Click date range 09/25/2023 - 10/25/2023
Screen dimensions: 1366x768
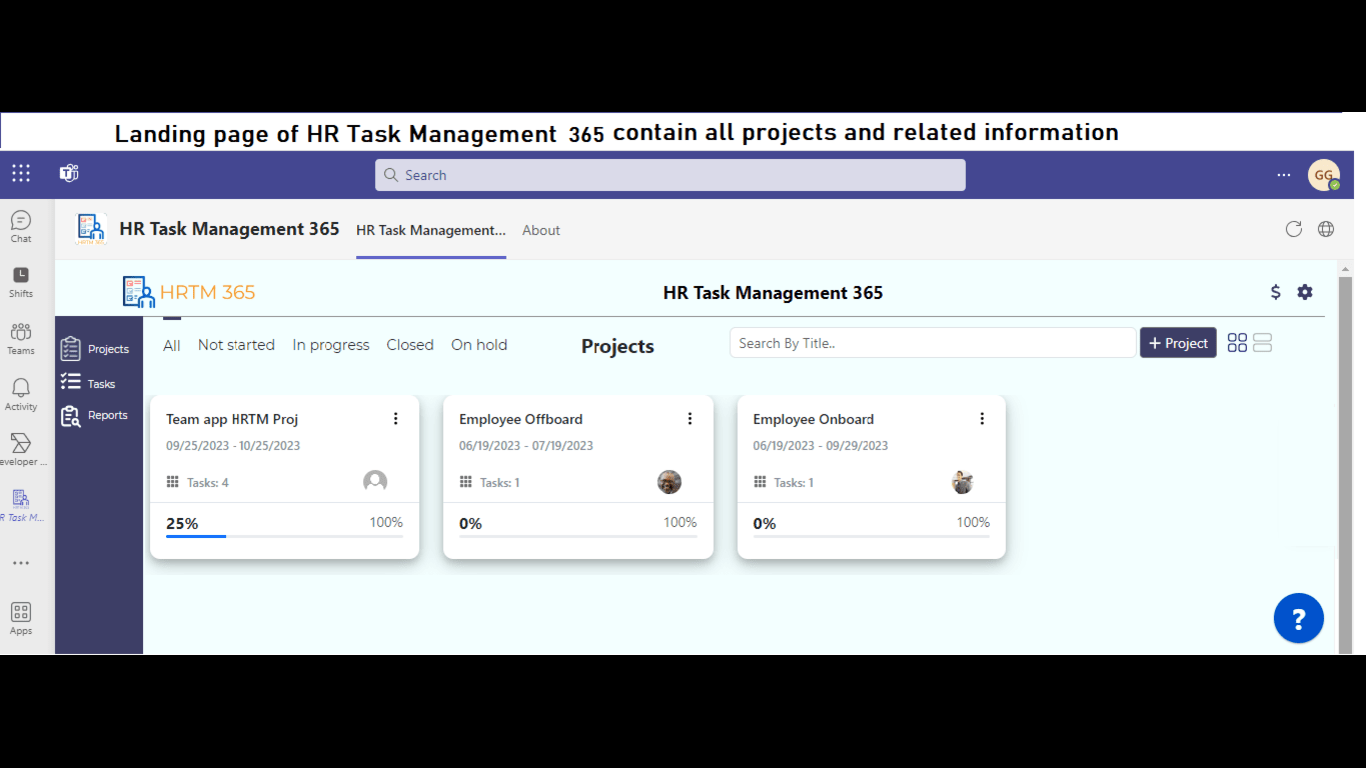tap(233, 446)
